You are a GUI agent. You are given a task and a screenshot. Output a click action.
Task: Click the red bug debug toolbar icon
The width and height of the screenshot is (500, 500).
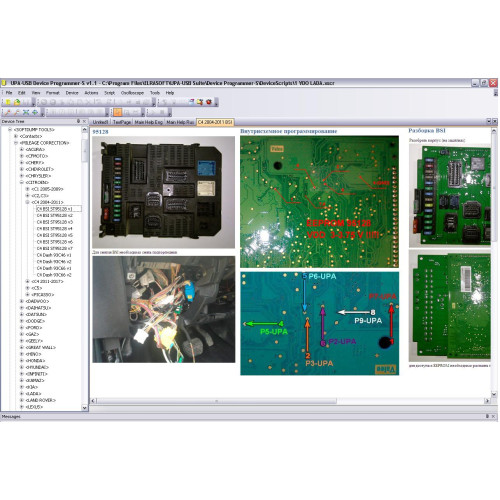pos(209,102)
